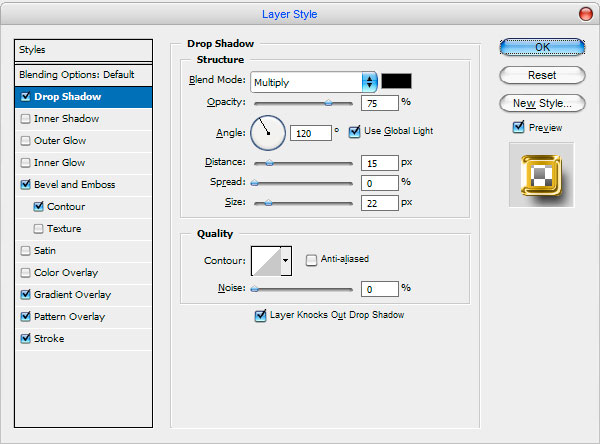The image size is (600, 444).
Task: Open the Color Overlay settings
Action: point(66,273)
